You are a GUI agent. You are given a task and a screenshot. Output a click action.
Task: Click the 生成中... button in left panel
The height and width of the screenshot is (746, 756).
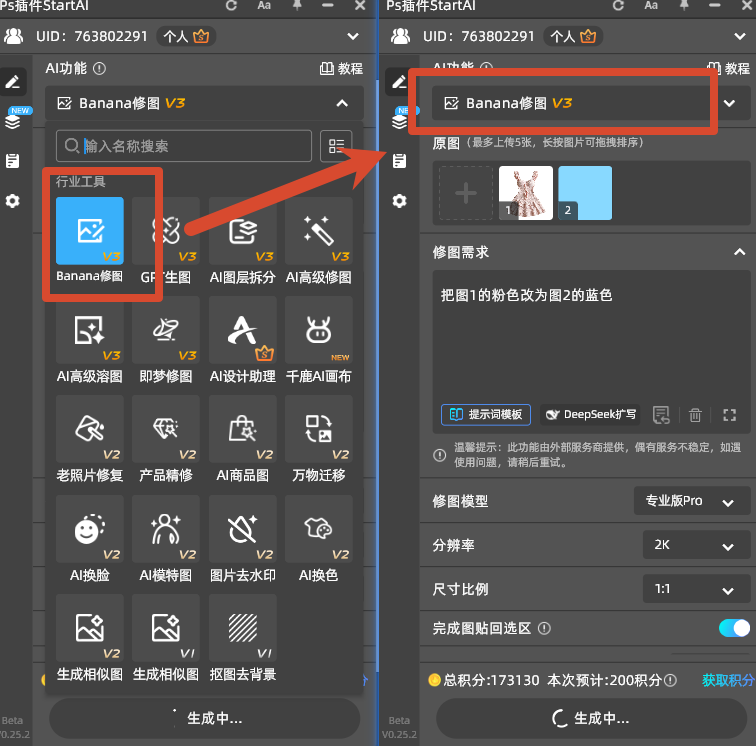tap(204, 719)
